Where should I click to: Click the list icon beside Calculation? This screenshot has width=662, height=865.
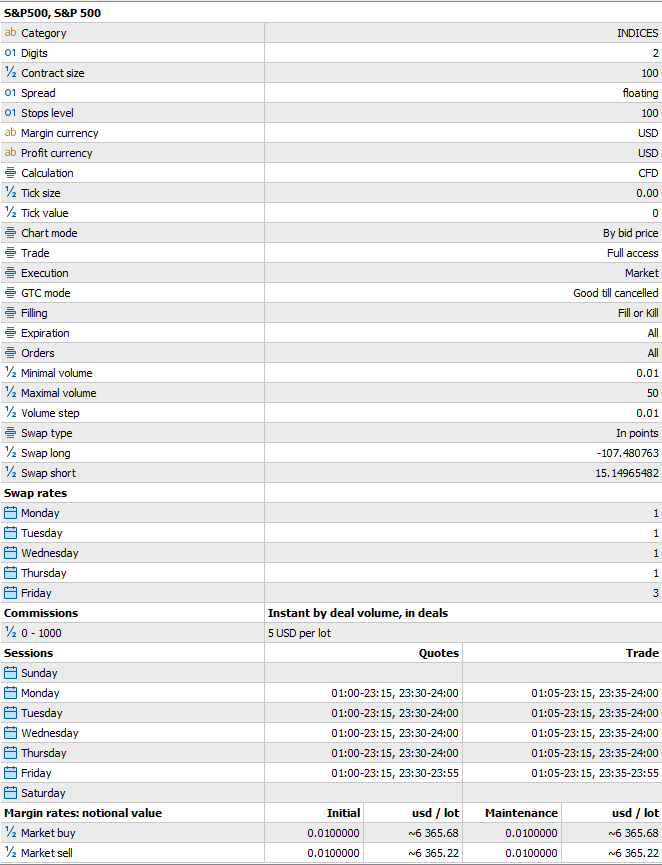click(x=10, y=173)
